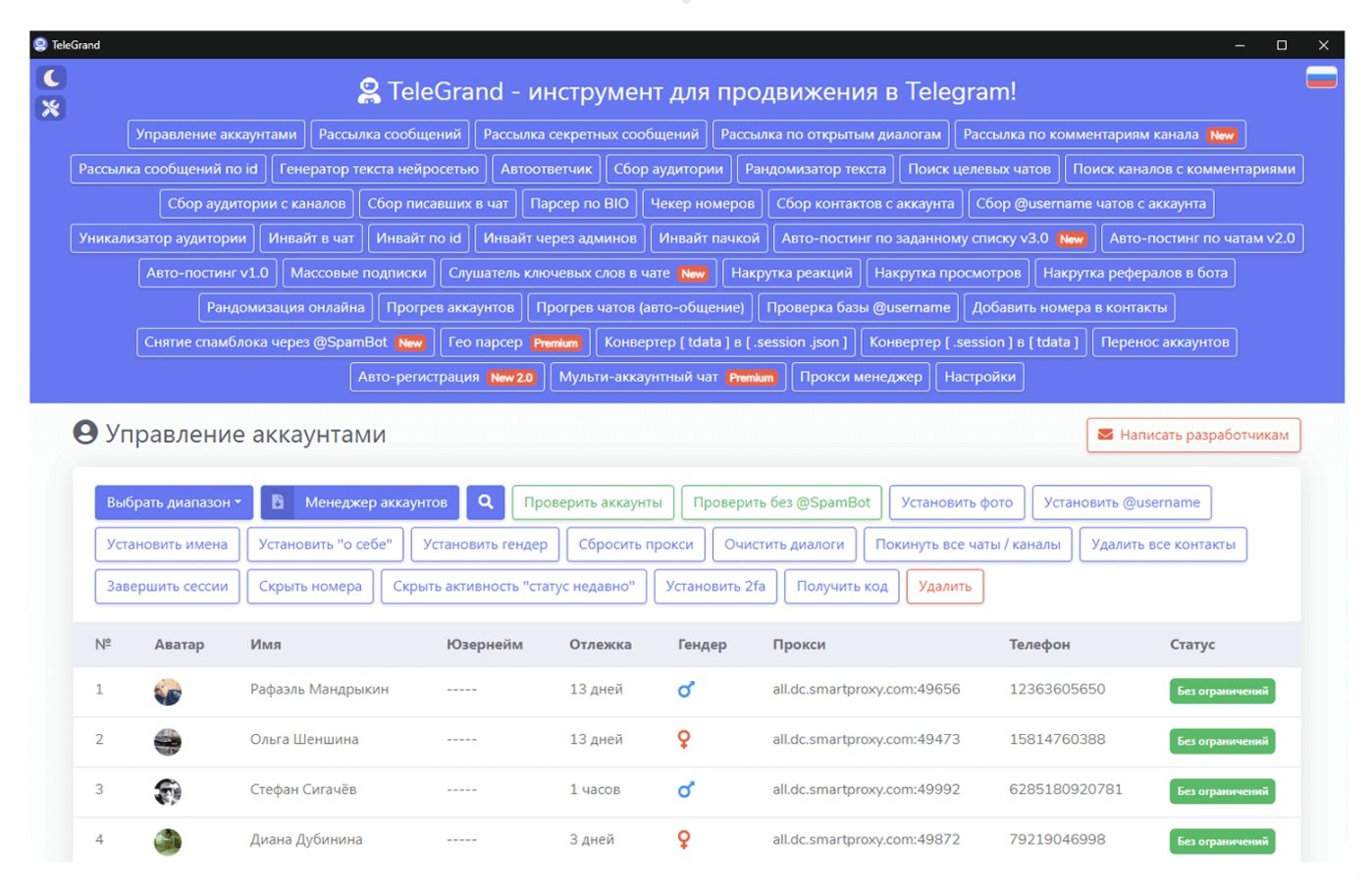Click Установить "о себе" button

click(x=325, y=545)
